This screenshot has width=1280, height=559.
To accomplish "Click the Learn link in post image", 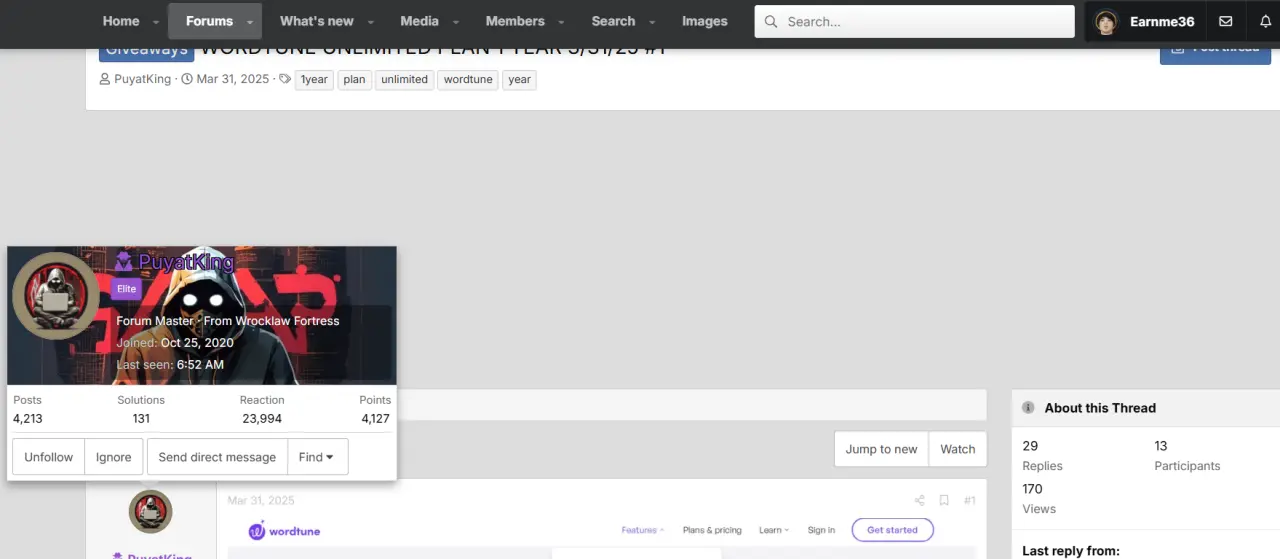I will 774,530.
